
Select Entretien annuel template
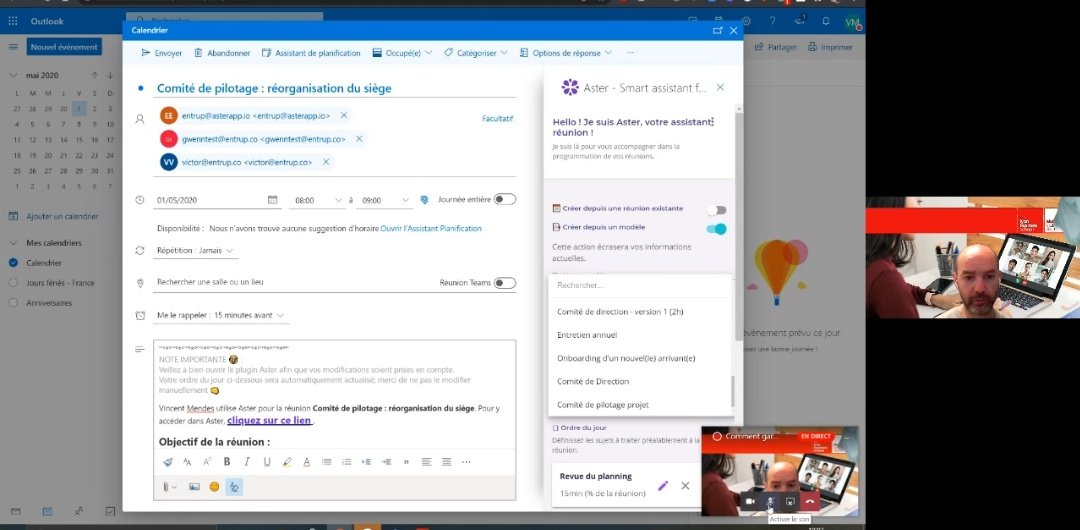click(640, 335)
